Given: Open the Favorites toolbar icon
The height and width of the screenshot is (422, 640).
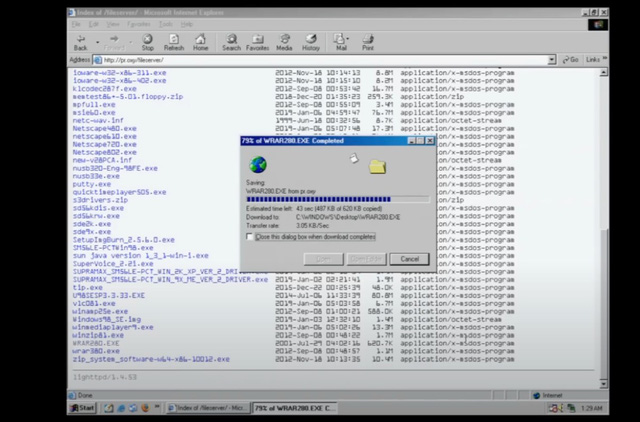Looking at the screenshot, I should pos(258,40).
